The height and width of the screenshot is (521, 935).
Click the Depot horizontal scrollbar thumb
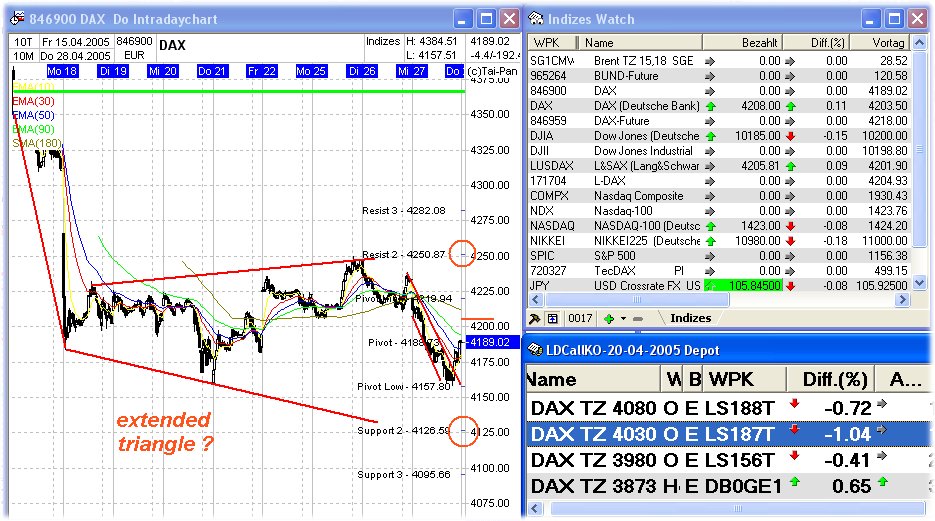pyautogui.click(x=738, y=508)
